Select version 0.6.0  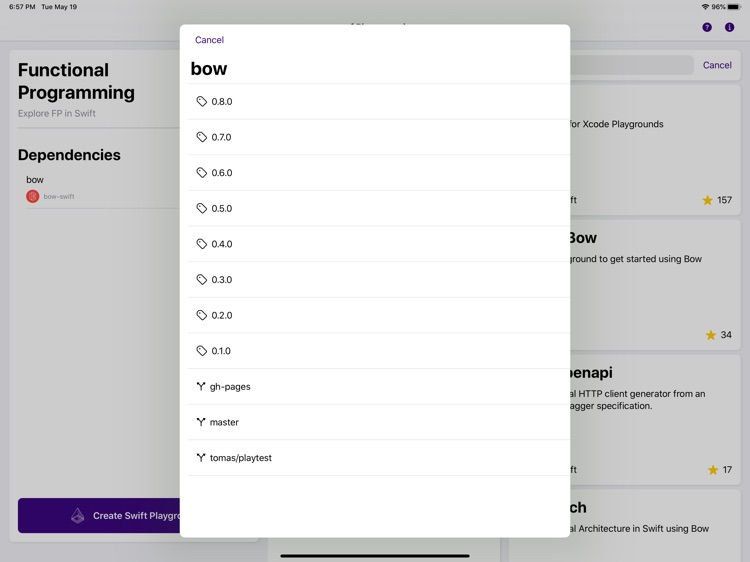[379, 173]
